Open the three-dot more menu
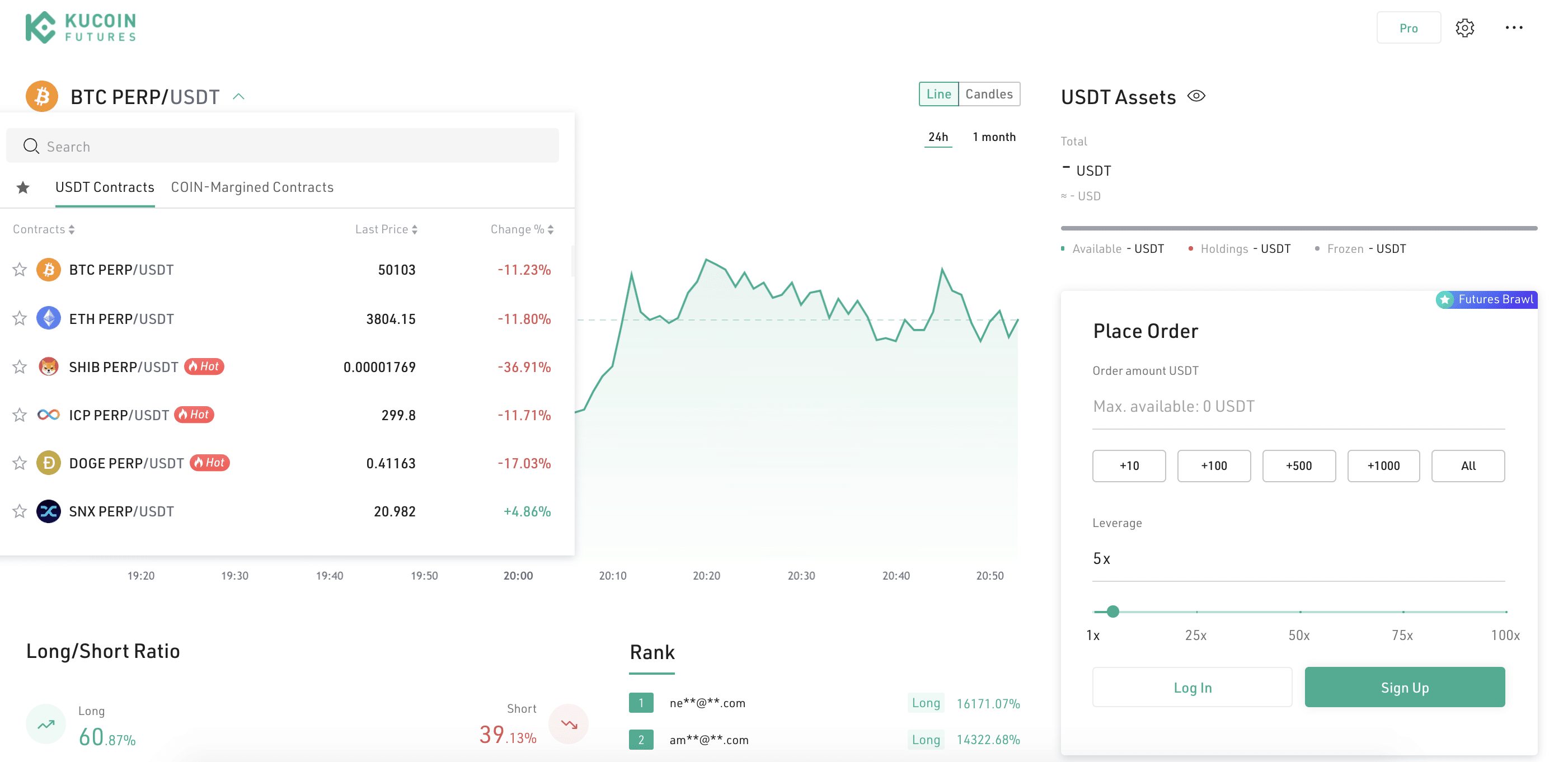 [1514, 28]
